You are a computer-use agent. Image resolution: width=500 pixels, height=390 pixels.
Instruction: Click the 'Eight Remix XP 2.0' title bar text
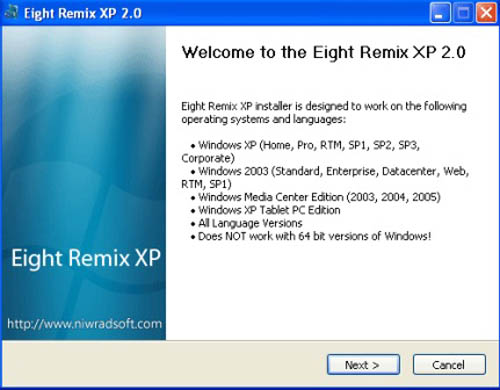click(x=83, y=13)
